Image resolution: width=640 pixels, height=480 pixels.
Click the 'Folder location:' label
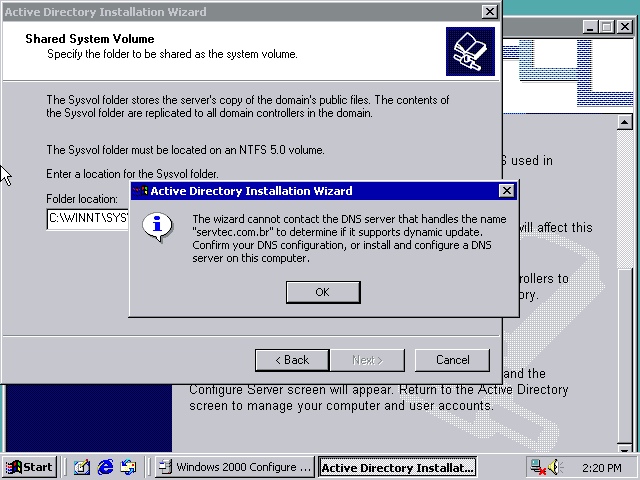pos(82,199)
